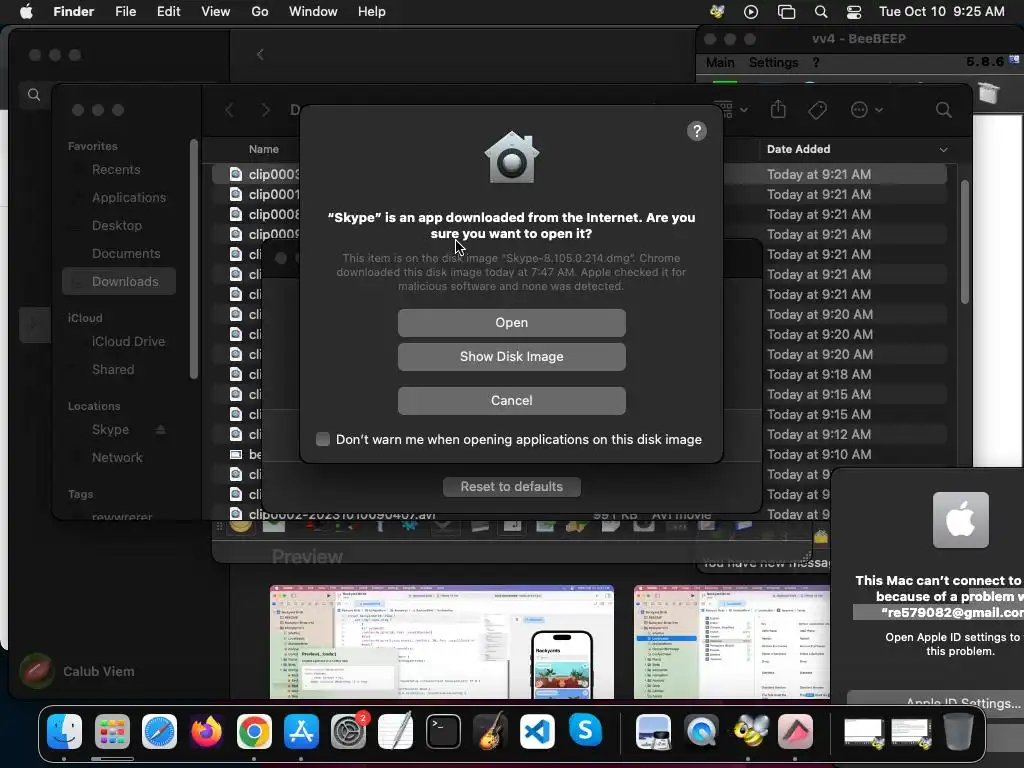
Task: Click the play circle menu bar icon
Action: click(751, 12)
